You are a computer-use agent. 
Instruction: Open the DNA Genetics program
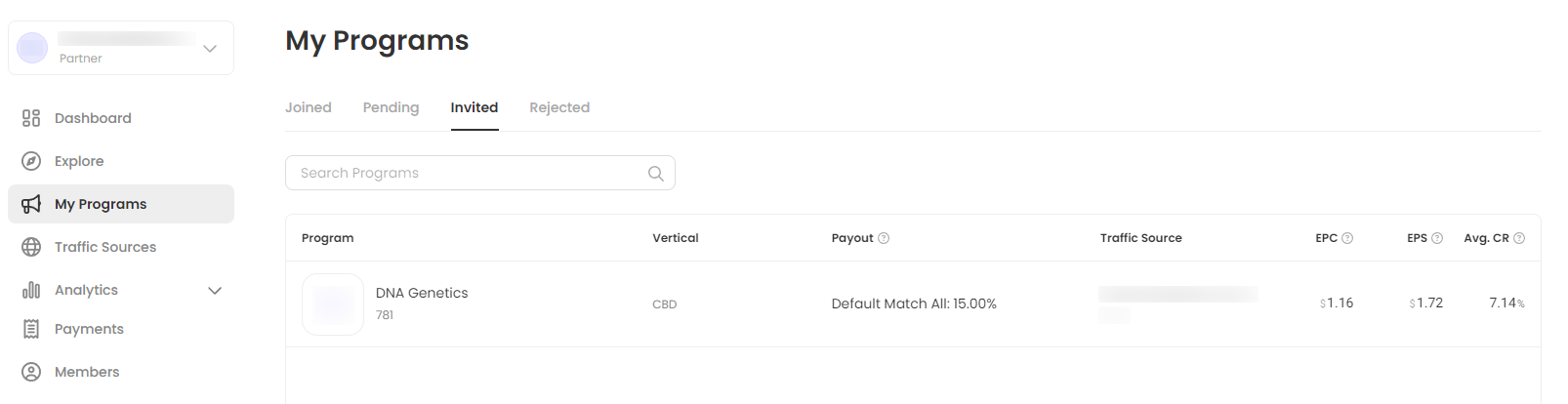(422, 293)
